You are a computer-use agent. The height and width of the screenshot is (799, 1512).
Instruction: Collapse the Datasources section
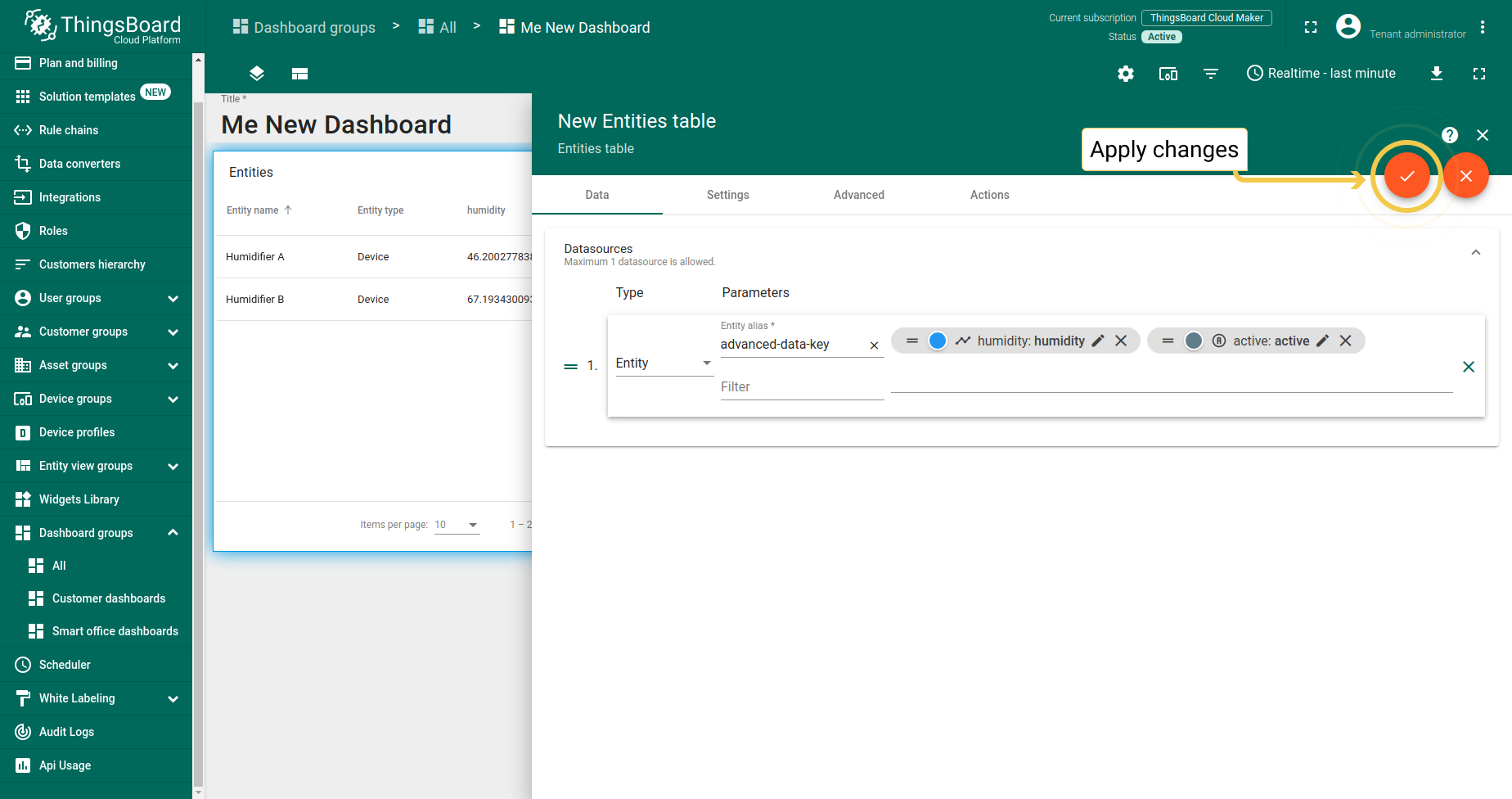(1476, 252)
